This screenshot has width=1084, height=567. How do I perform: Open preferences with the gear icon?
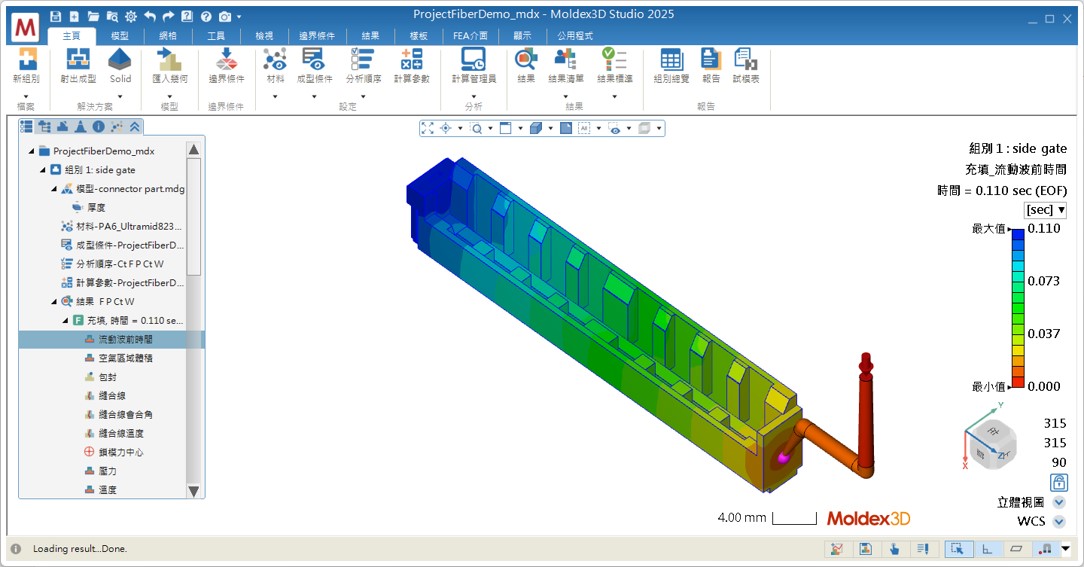pyautogui.click(x=131, y=16)
